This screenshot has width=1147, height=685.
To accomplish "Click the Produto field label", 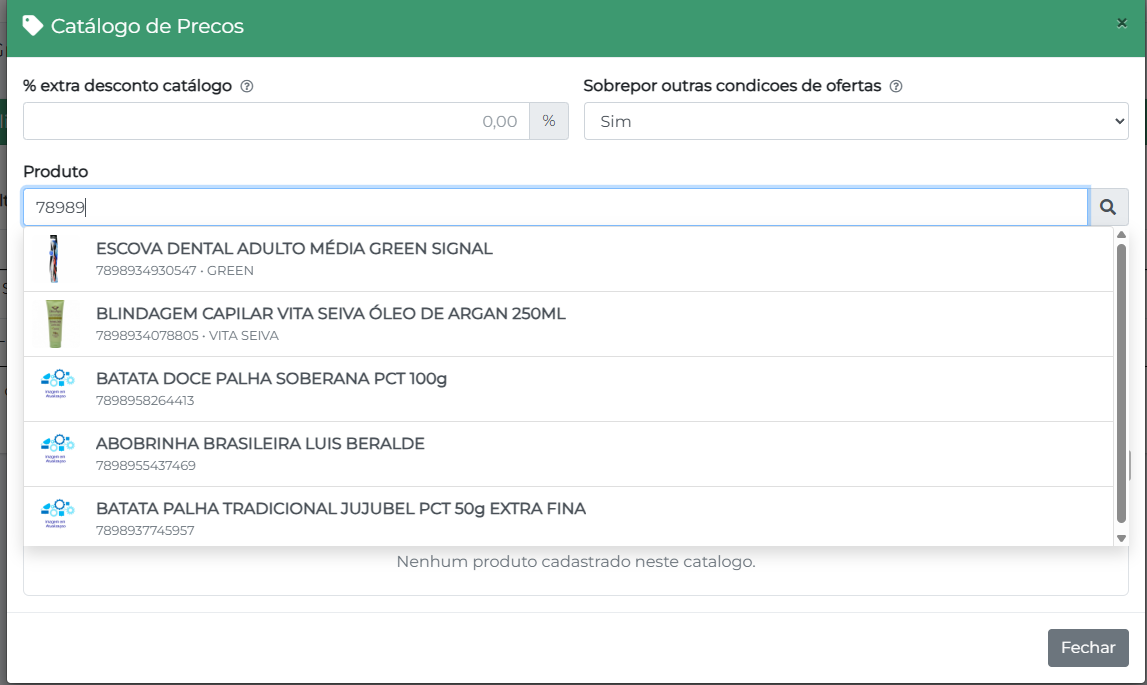I will pos(56,172).
